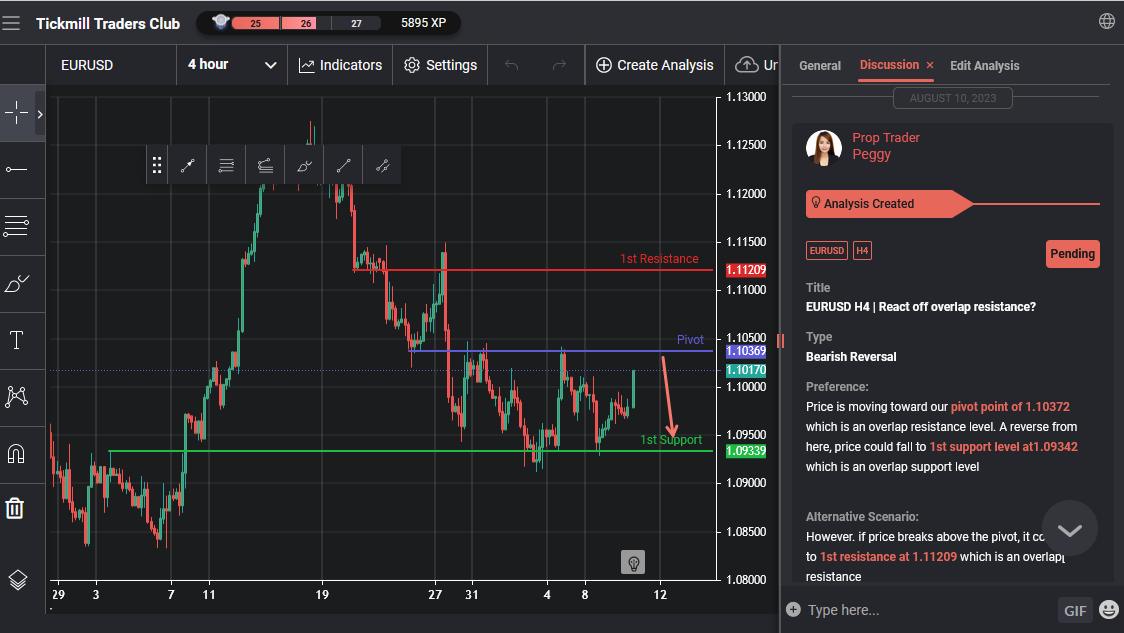
Task: Choose the XABCD pattern tool
Action: point(16,396)
